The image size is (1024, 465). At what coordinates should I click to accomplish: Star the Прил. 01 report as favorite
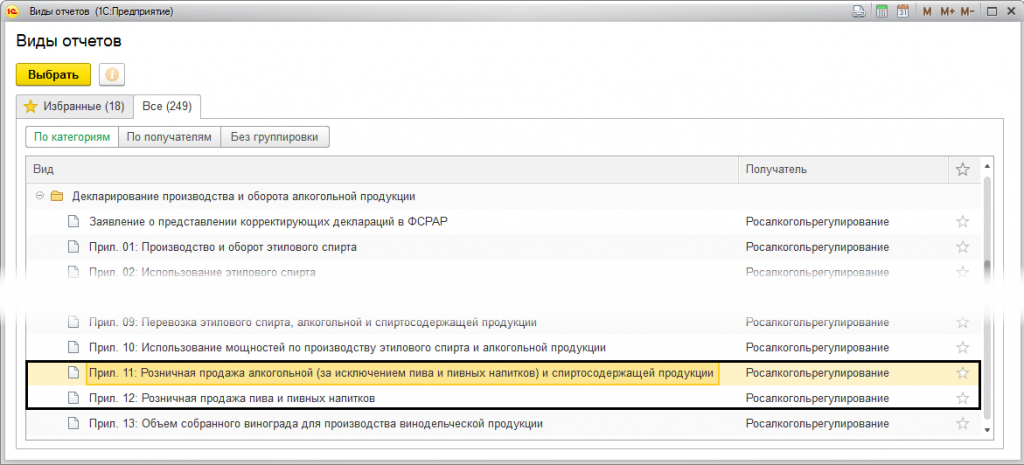[x=963, y=247]
